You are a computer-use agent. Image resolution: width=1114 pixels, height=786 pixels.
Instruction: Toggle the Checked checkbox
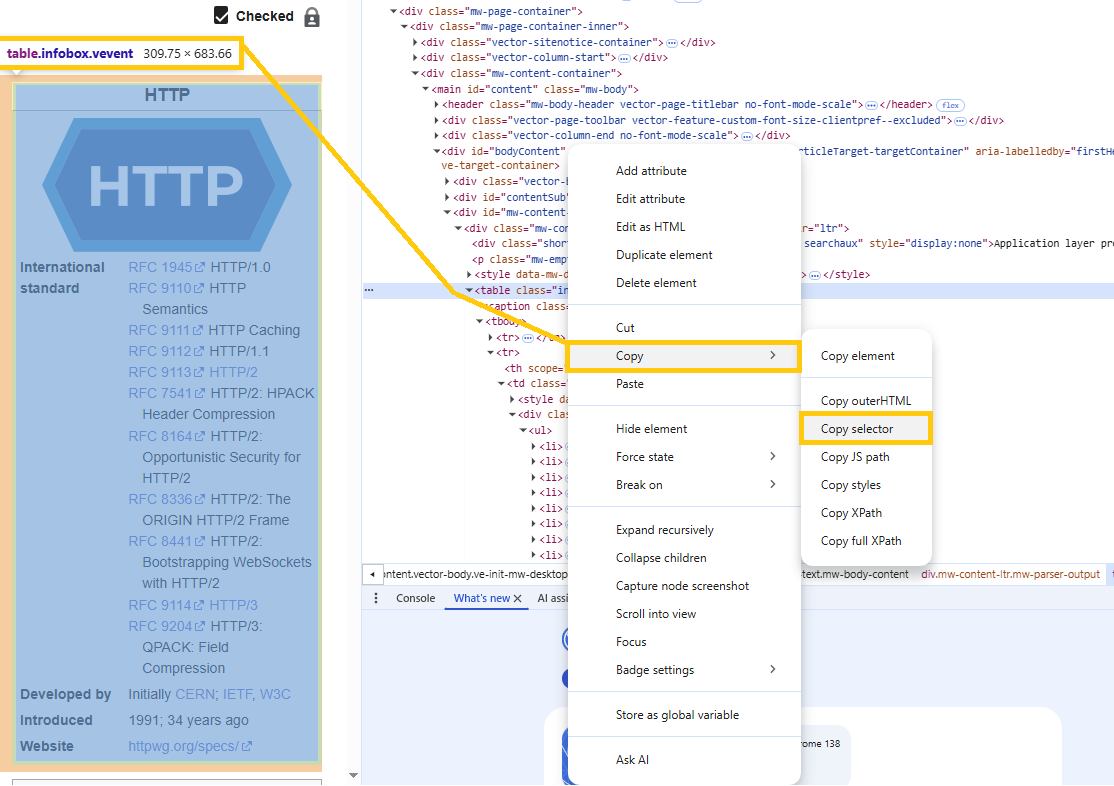click(222, 16)
